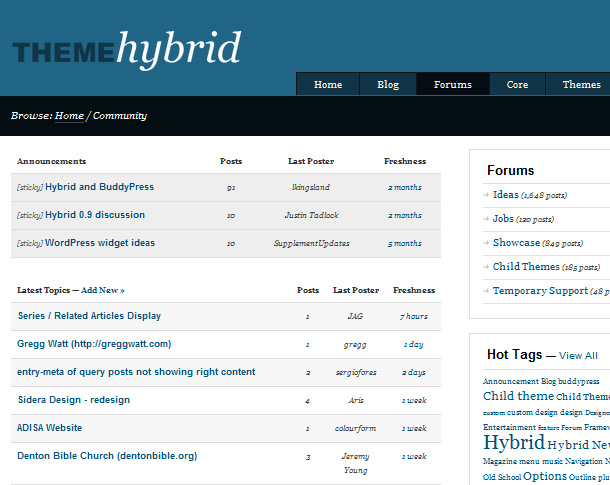Open the Blog navigation tab
The height and width of the screenshot is (485, 610).
pos(388,84)
